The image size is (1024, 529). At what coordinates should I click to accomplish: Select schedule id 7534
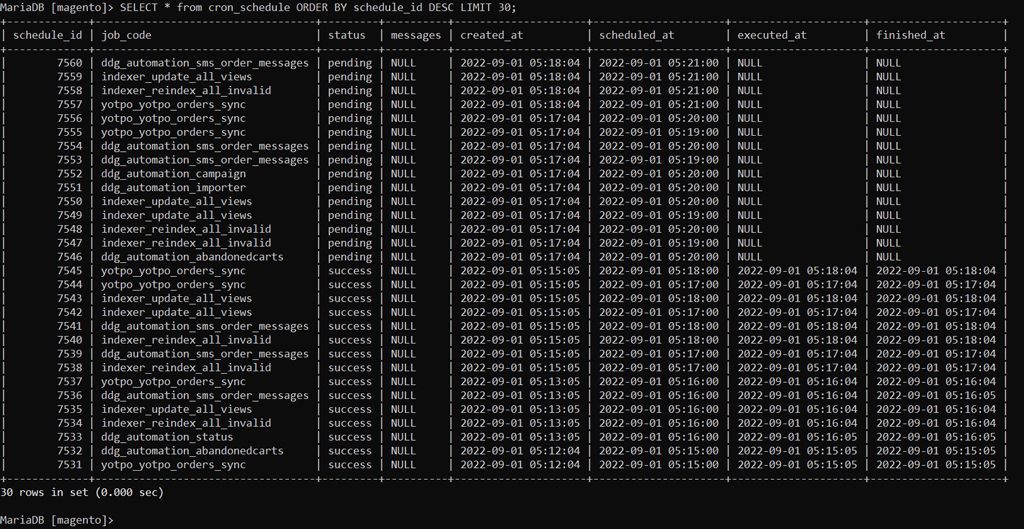[70, 423]
